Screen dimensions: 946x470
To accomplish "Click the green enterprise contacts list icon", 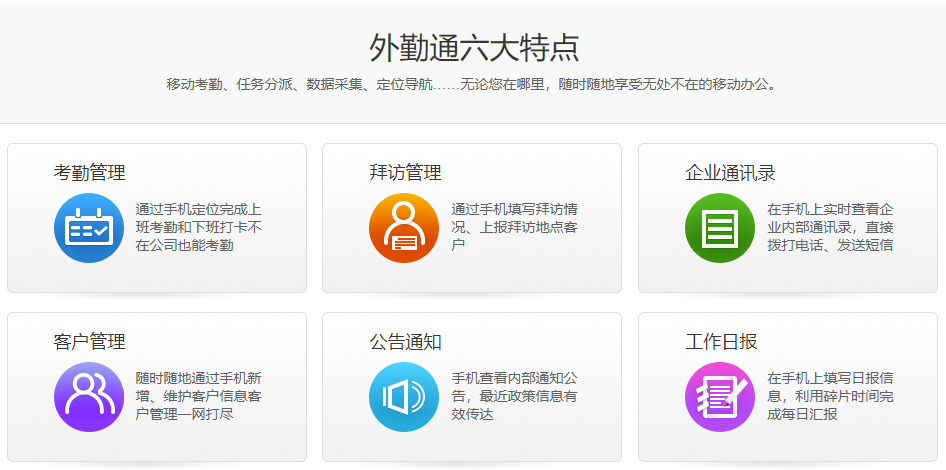I will [x=720, y=228].
